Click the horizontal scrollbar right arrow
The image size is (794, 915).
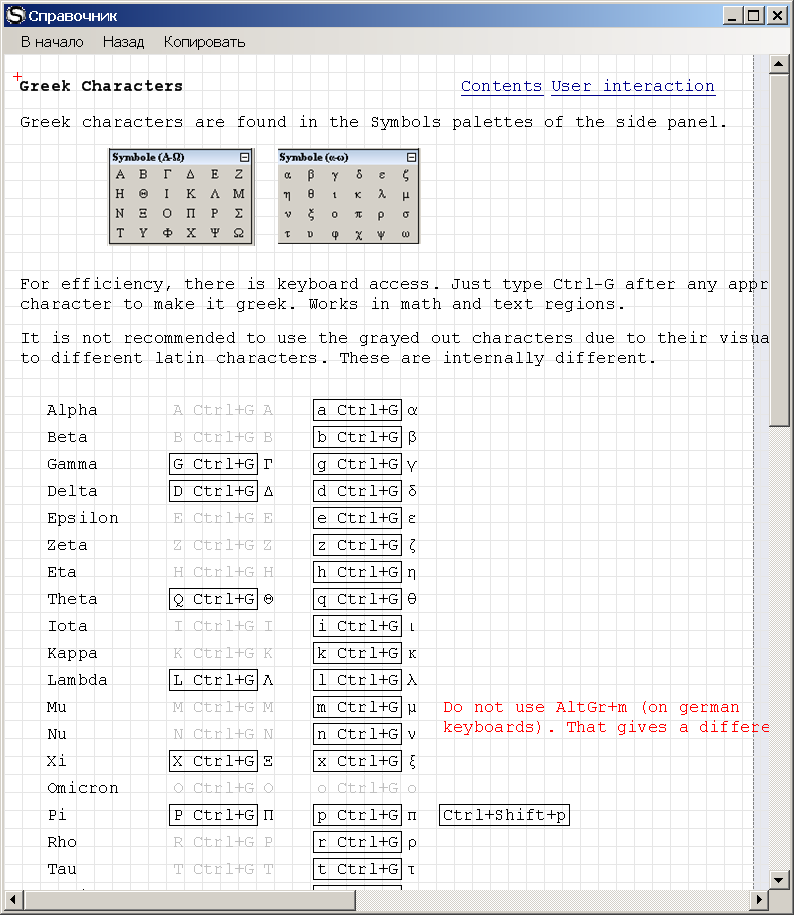759,900
